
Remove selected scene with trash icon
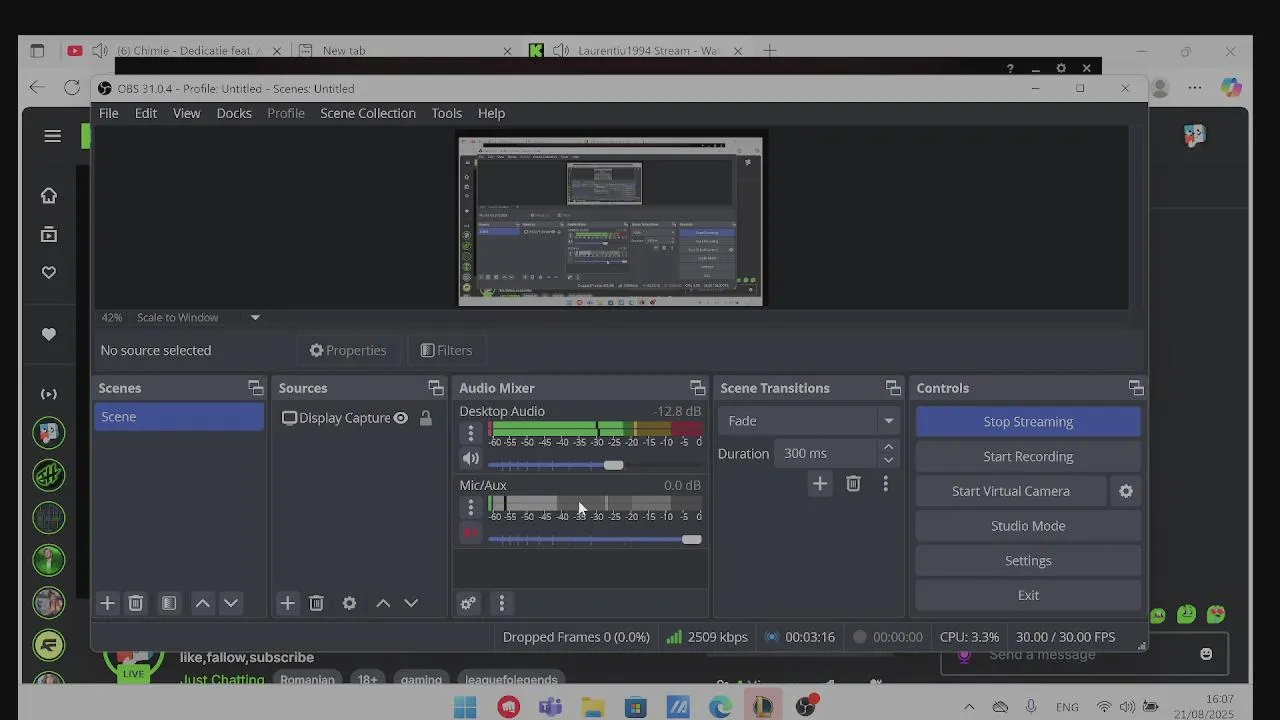(x=136, y=603)
